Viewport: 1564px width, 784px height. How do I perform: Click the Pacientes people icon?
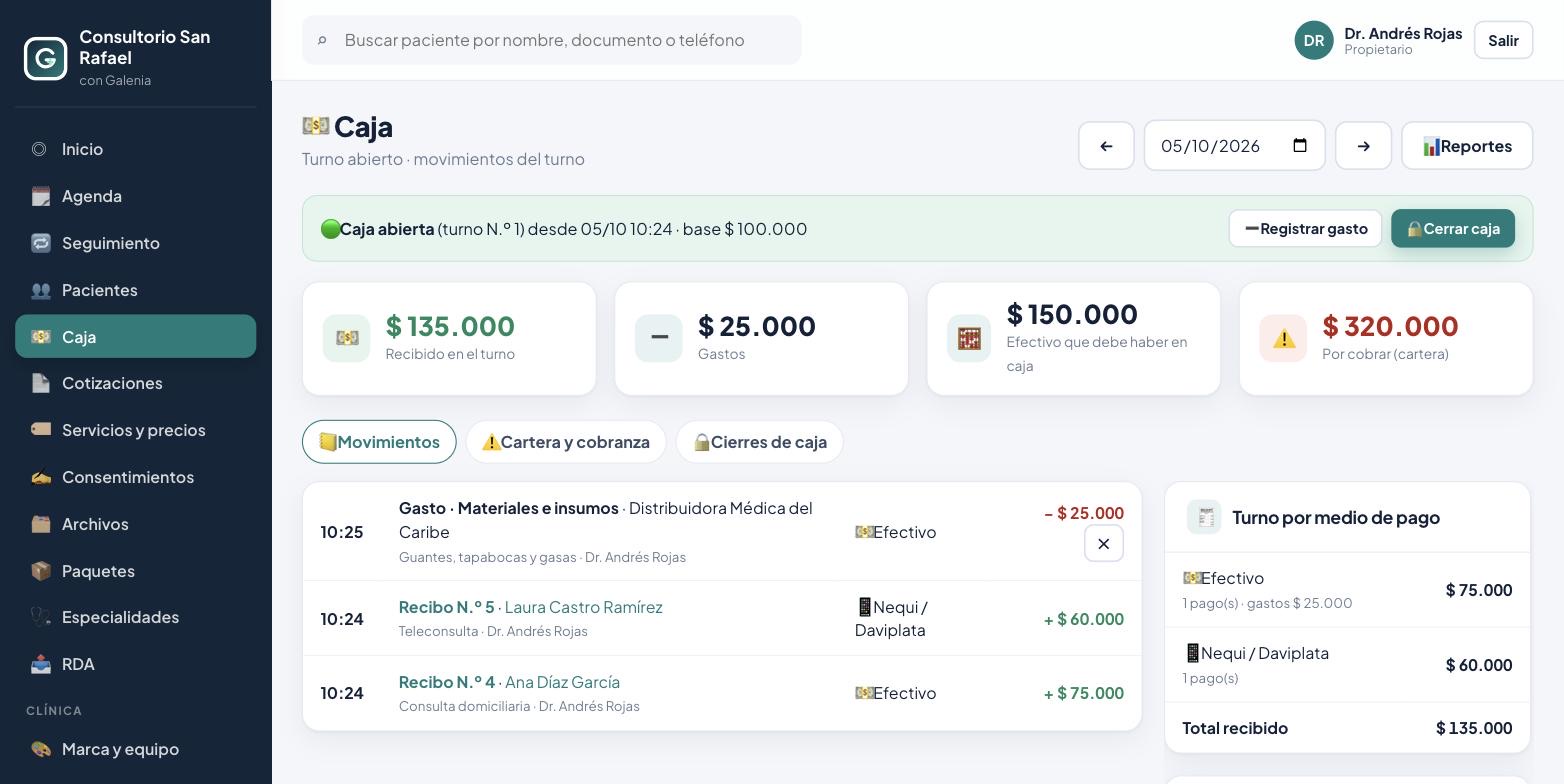40,290
